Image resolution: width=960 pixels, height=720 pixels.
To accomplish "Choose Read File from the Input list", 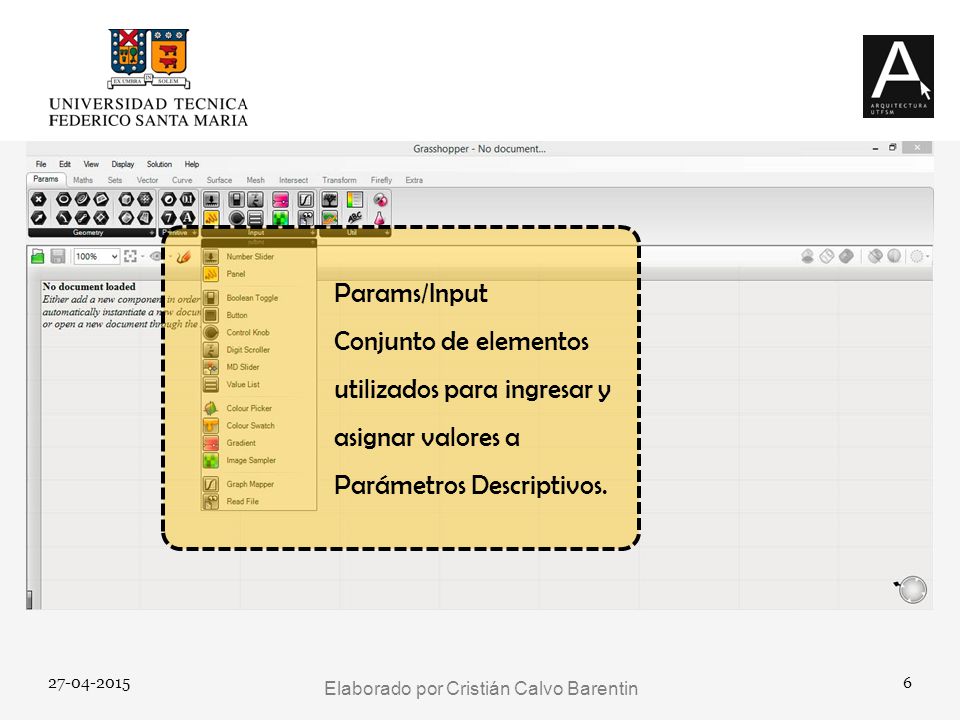I will (x=259, y=501).
